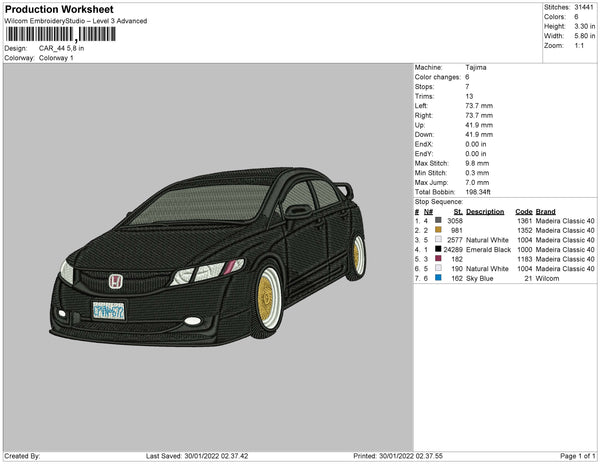Click the Production Worksheet title
The width and height of the screenshot is (600, 464).
[x=59, y=9]
